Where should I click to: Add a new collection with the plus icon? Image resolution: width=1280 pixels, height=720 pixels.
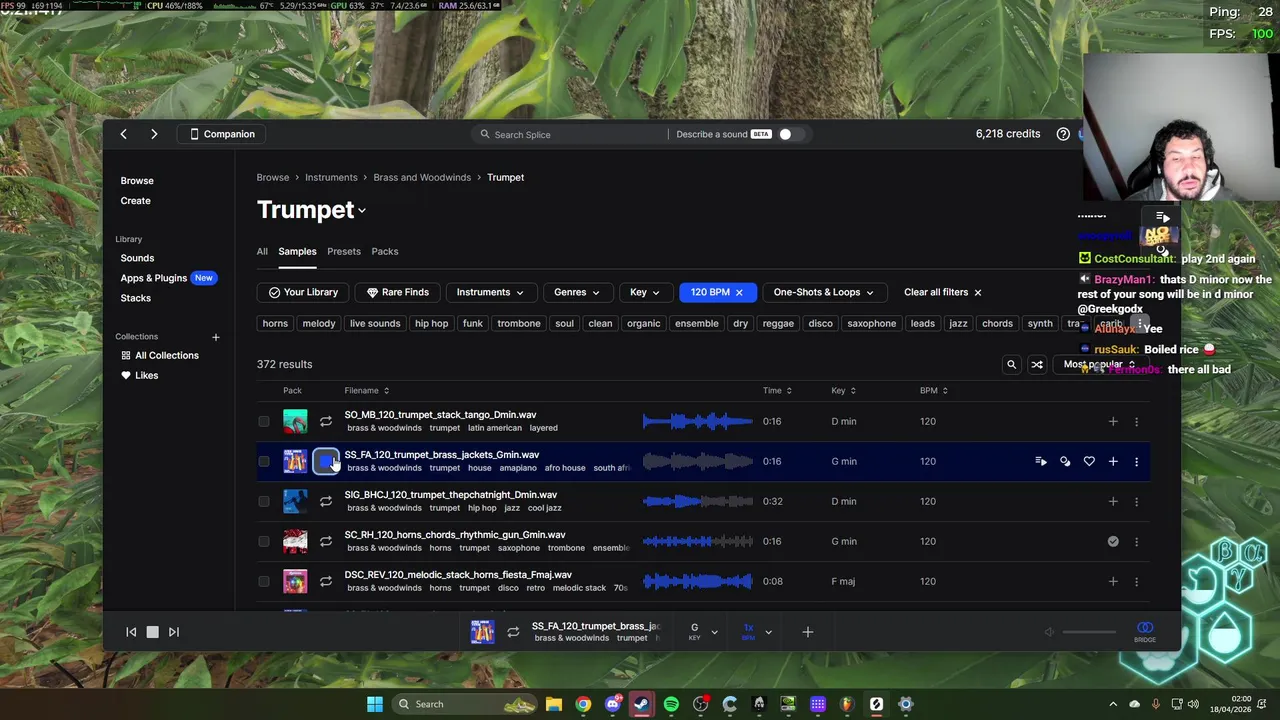point(215,337)
